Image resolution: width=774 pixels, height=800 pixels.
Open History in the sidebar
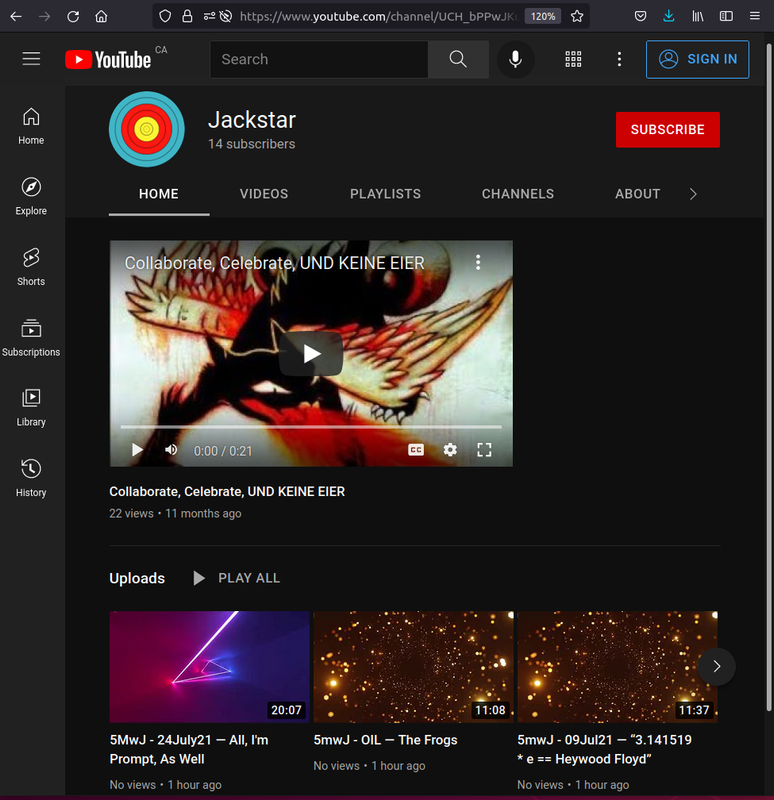(31, 478)
